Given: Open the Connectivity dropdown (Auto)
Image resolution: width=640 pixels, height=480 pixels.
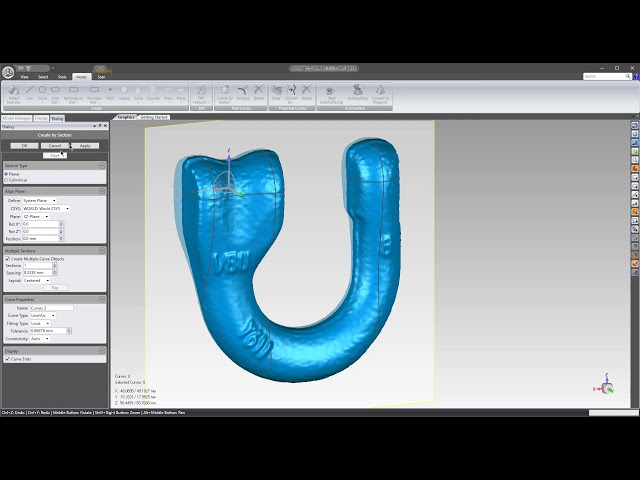Looking at the screenshot, I should pyautogui.click(x=40, y=339).
